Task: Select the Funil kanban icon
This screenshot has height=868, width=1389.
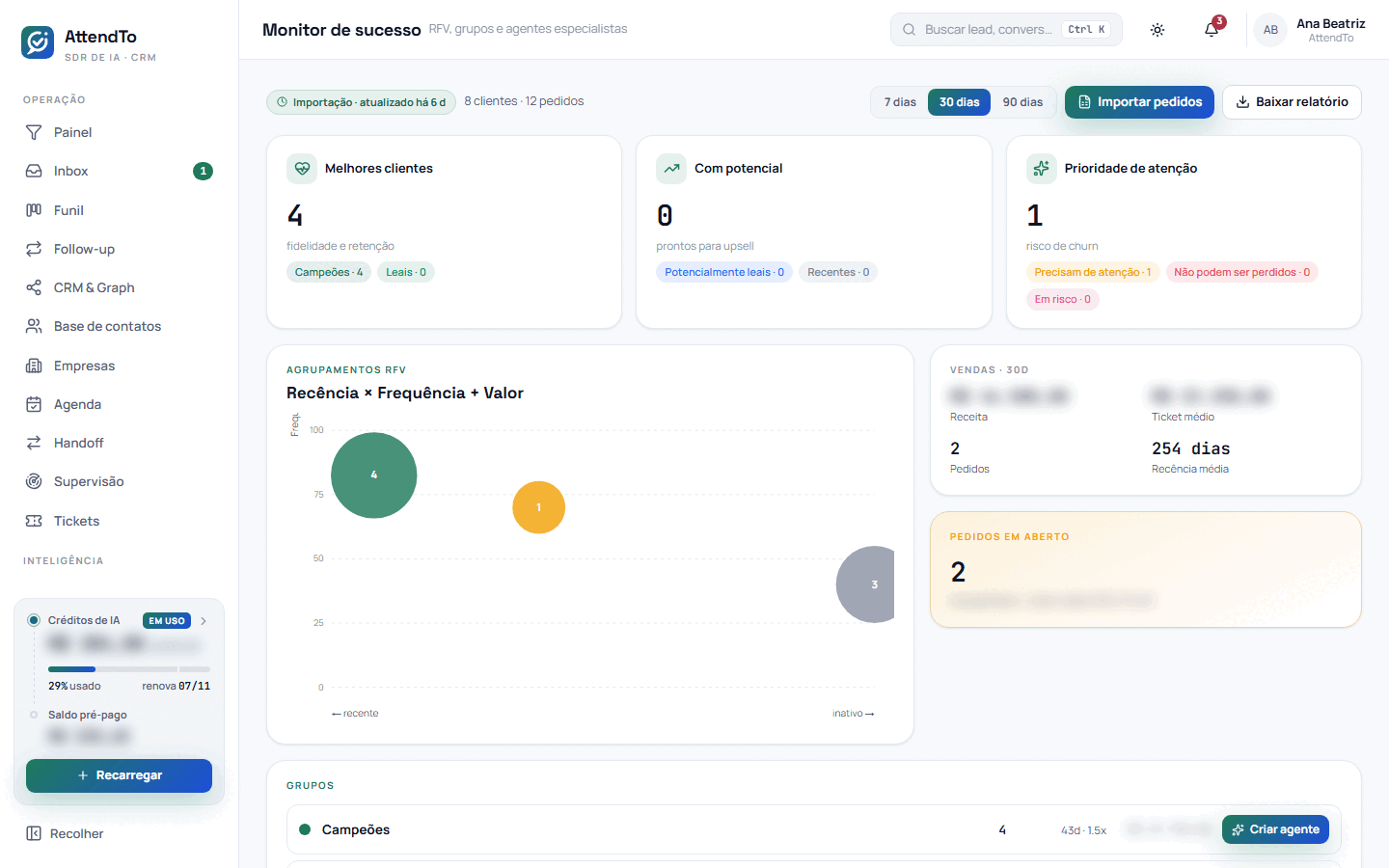Action: point(34,210)
